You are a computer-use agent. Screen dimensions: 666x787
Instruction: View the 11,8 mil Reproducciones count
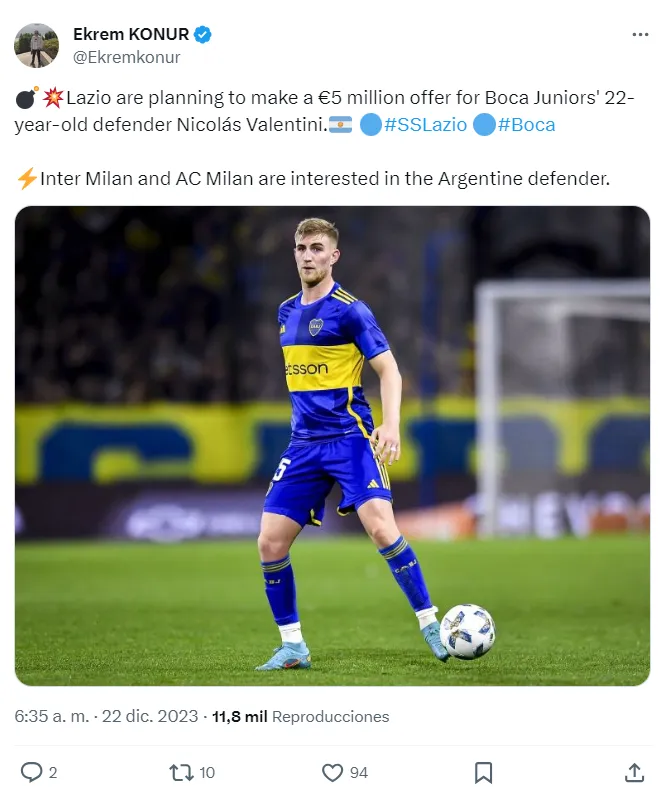(300, 717)
